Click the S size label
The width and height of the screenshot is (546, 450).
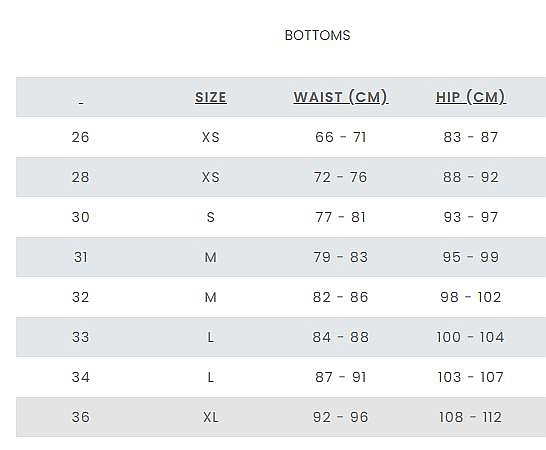211,217
